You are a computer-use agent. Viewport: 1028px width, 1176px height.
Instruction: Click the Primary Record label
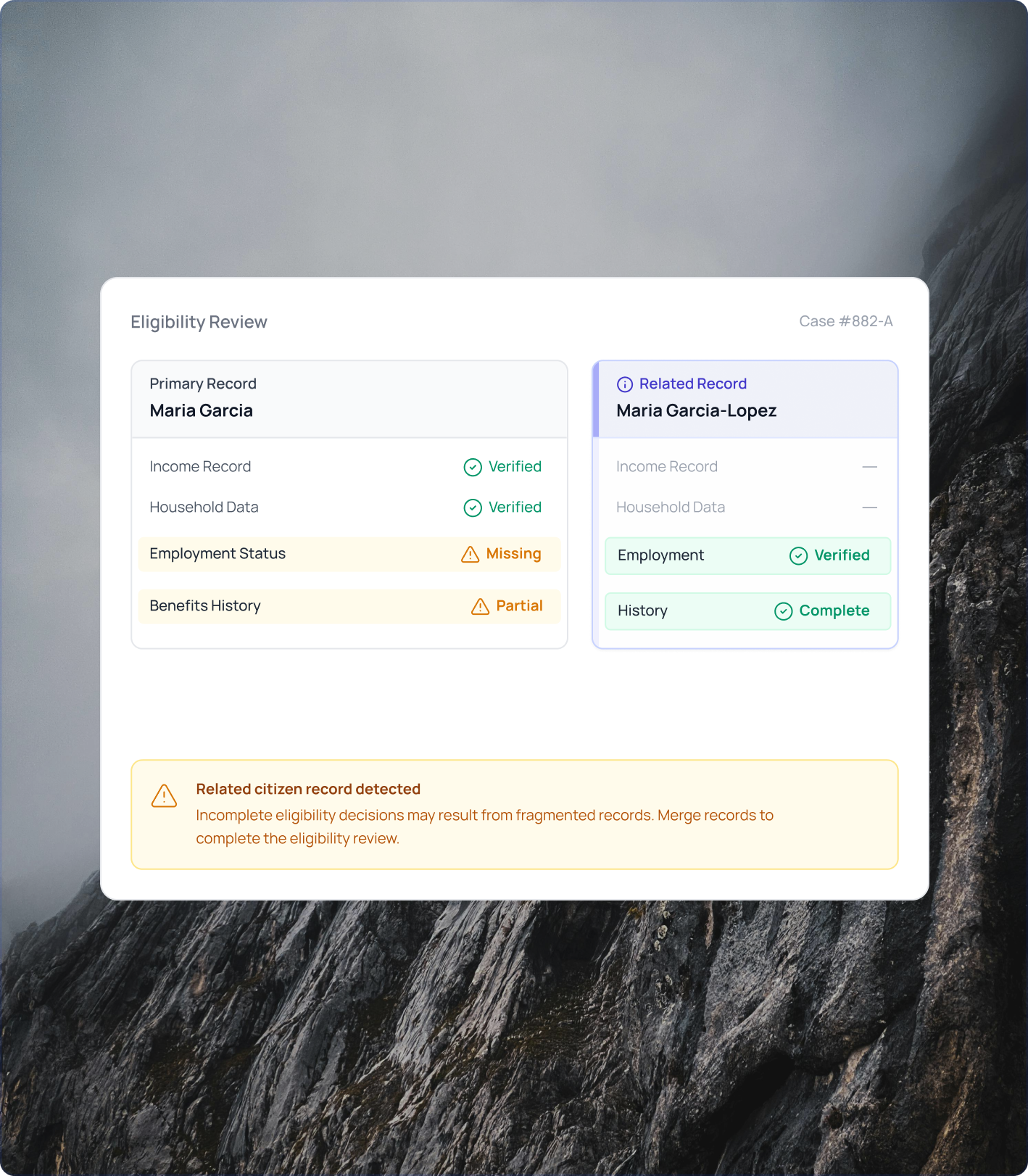point(203,384)
